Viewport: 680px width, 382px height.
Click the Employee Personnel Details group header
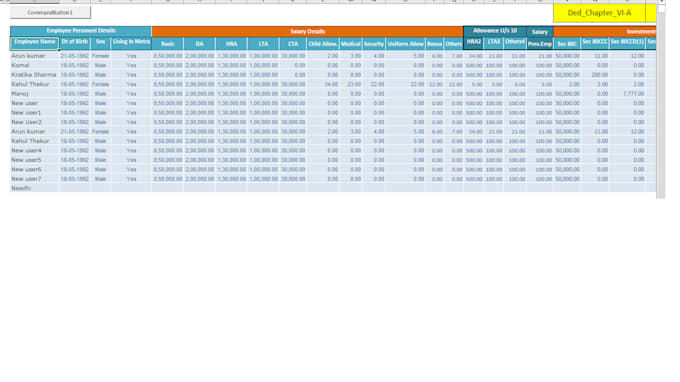click(81, 31)
